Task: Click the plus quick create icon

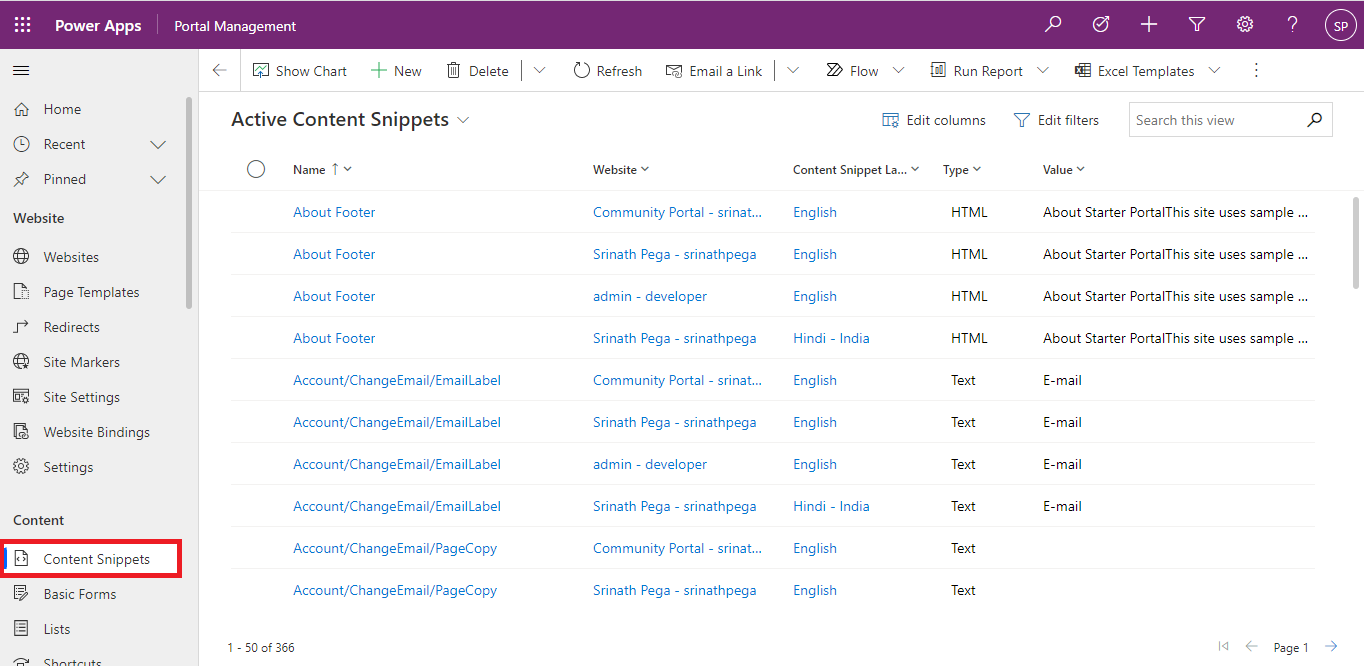Action: click(x=1149, y=25)
